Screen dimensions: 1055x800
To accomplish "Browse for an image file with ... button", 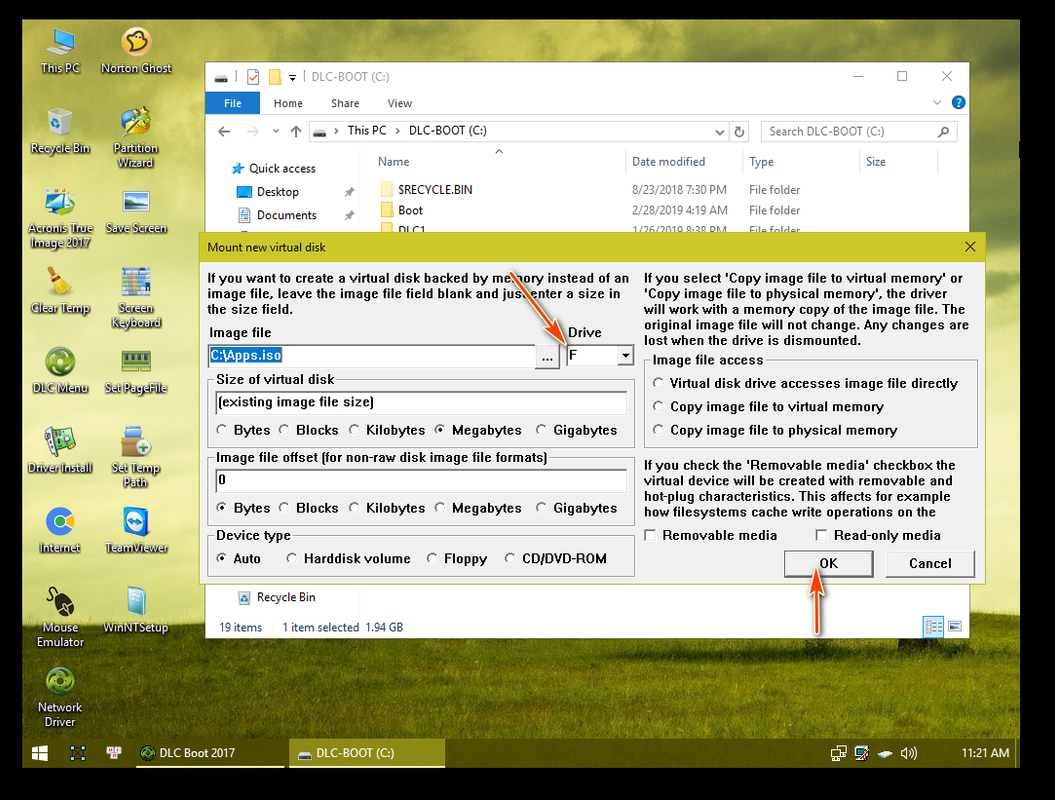I will [547, 357].
